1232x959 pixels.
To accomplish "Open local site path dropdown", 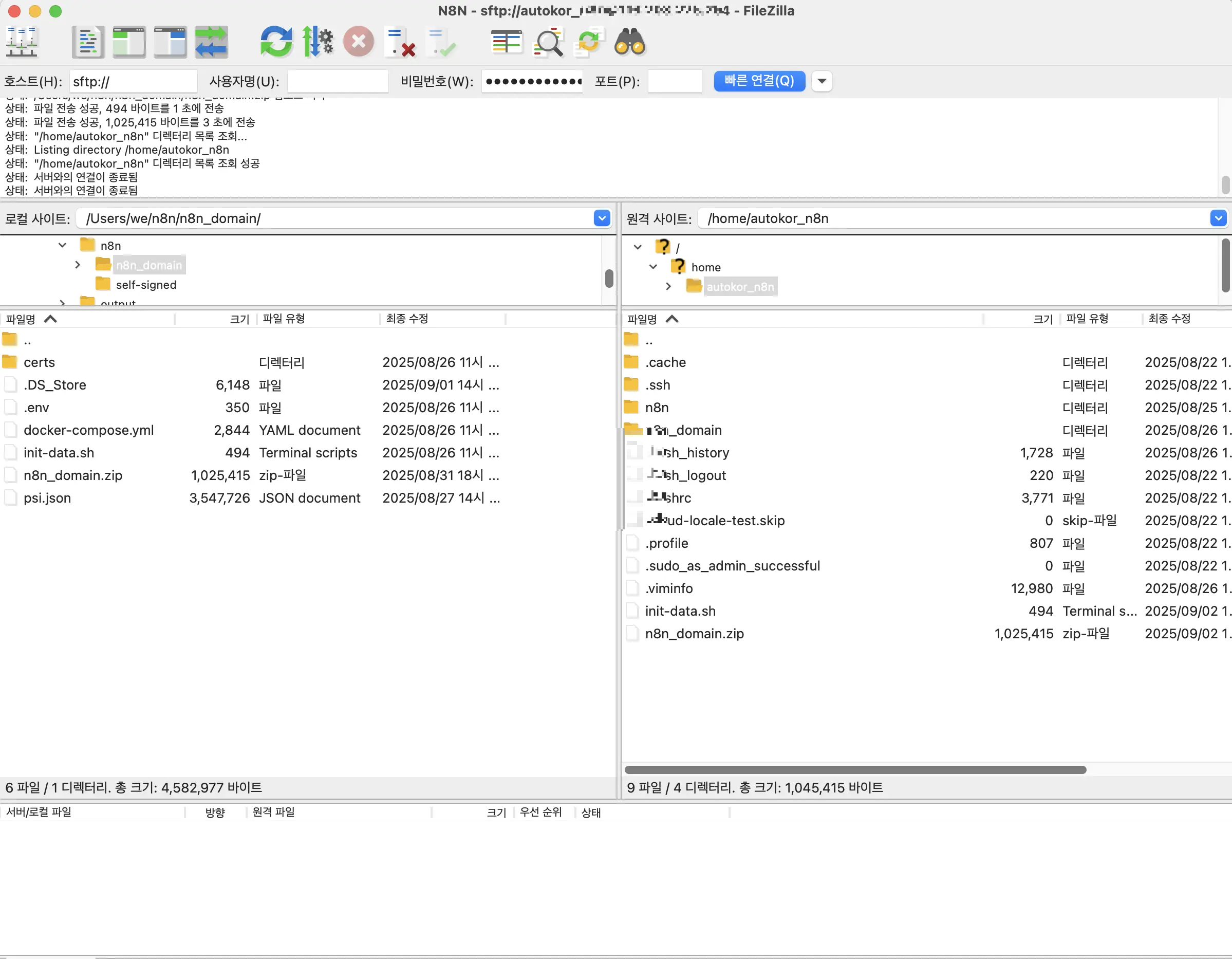I will [x=602, y=218].
